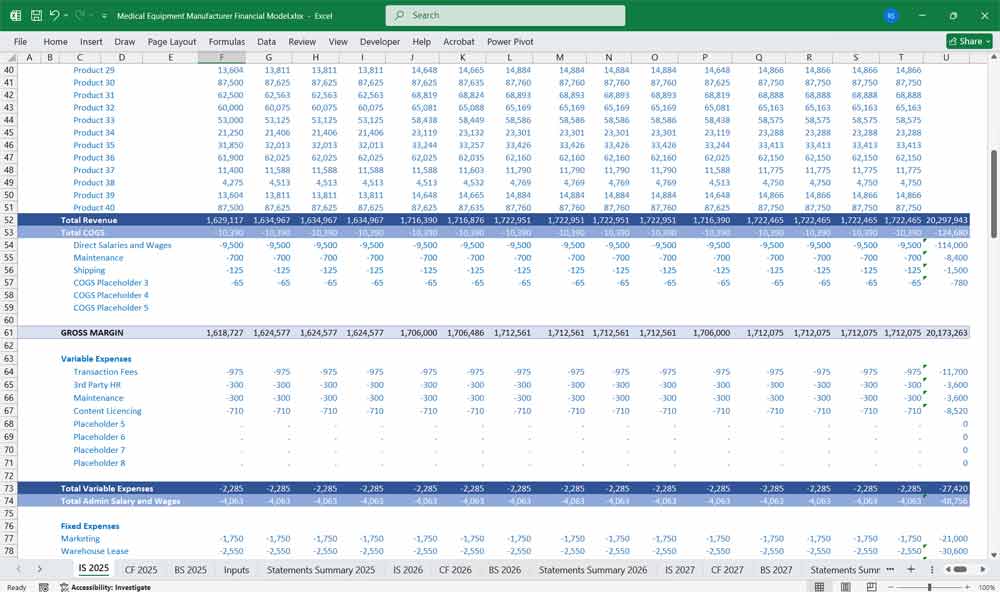Click the Zoom Out icon
The width and height of the screenshot is (1000, 592).
click(891, 585)
